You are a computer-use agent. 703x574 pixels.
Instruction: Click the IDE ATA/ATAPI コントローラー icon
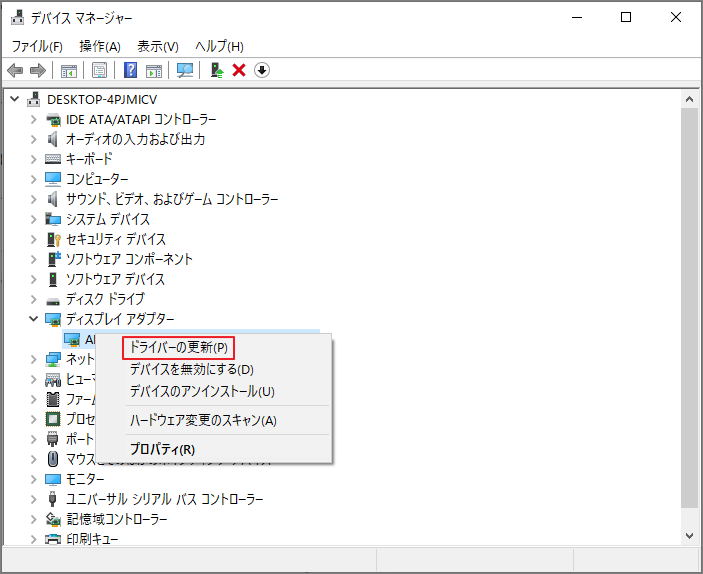[53, 120]
